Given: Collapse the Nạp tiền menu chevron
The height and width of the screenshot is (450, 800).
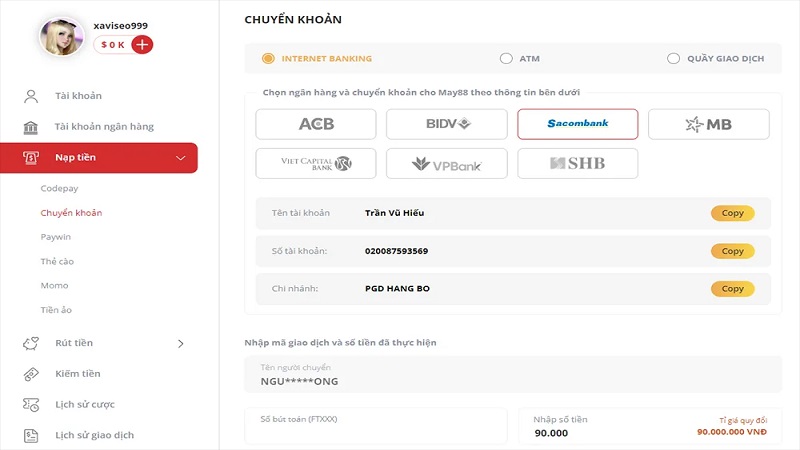Looking at the screenshot, I should point(181,158).
